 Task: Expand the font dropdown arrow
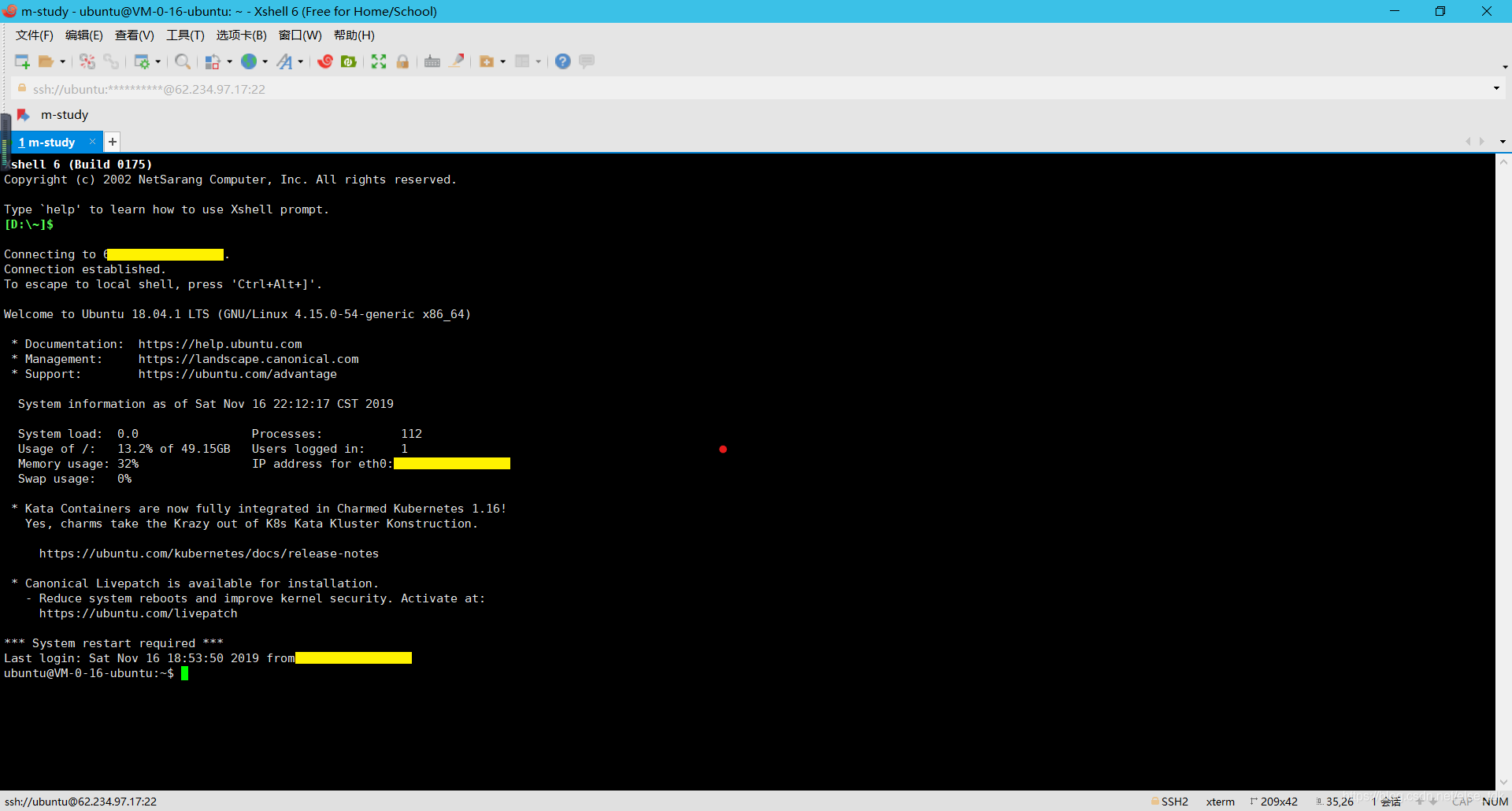point(301,61)
